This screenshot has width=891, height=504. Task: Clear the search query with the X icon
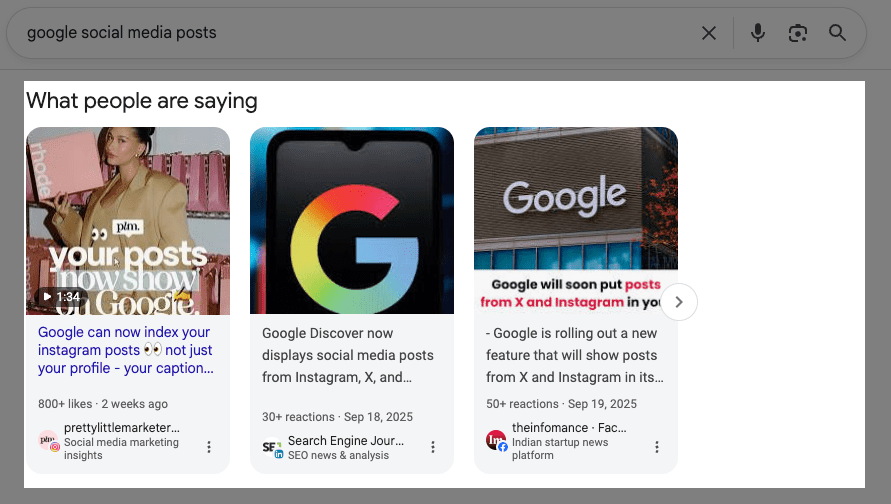coord(709,33)
